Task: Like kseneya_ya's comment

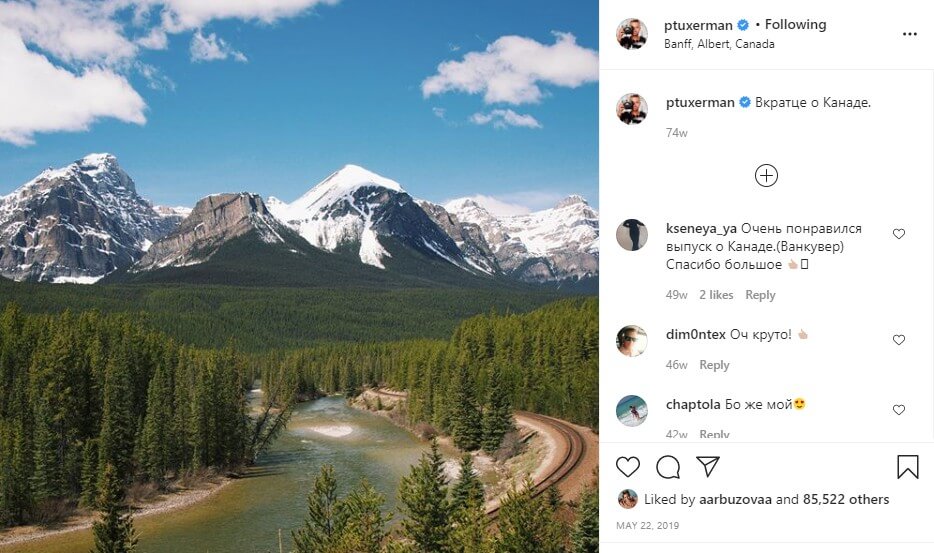Action: [x=898, y=234]
